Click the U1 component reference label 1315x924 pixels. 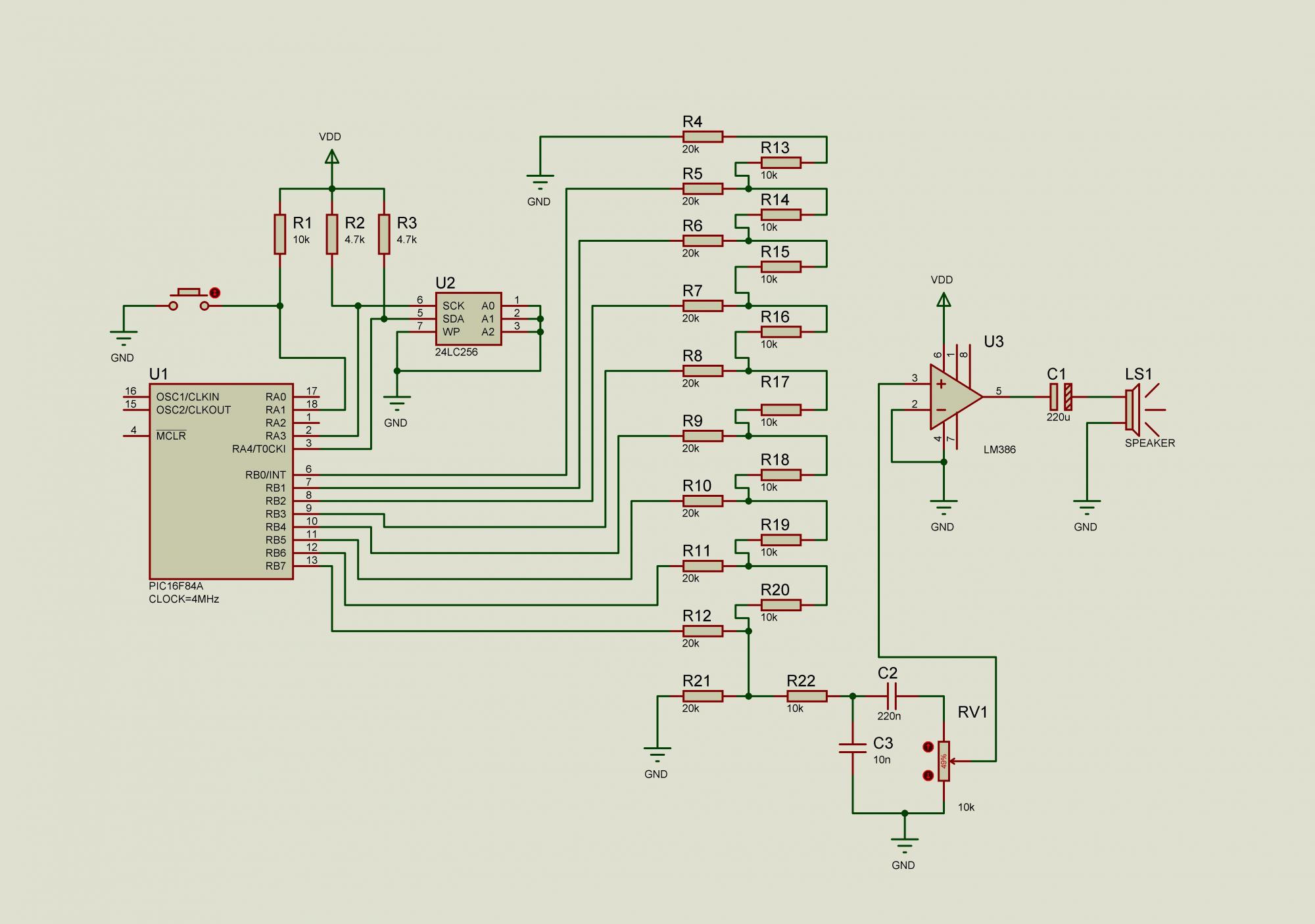point(158,374)
